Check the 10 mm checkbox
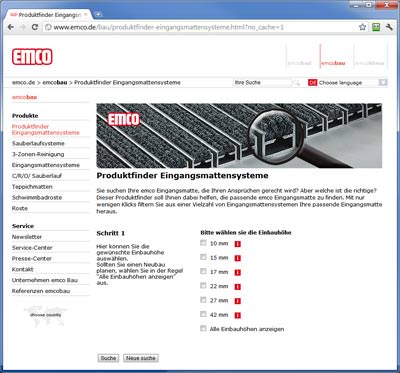The width and height of the screenshot is (400, 373). 203,243
